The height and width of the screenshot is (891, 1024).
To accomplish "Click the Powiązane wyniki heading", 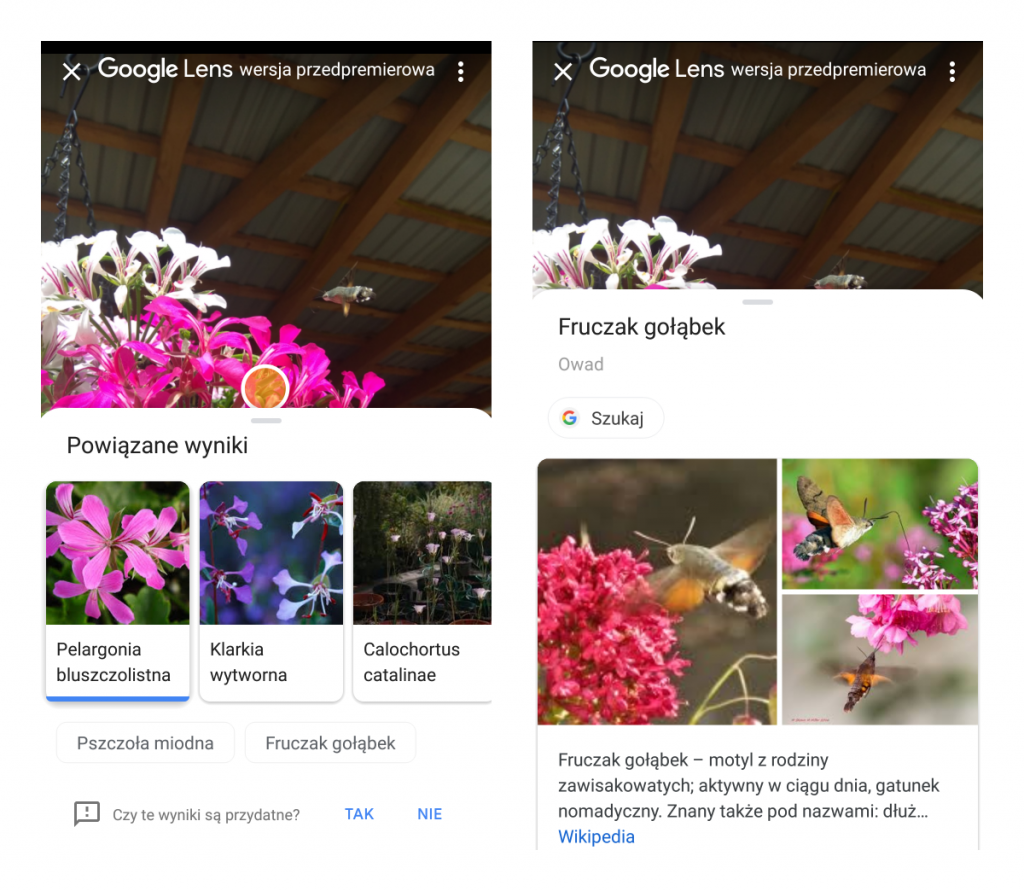I will (157, 446).
